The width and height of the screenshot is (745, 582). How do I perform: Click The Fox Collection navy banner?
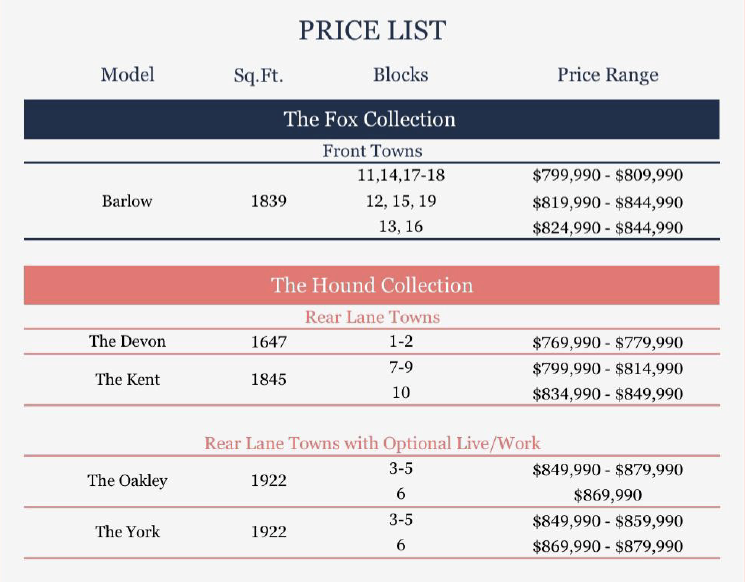372,119
